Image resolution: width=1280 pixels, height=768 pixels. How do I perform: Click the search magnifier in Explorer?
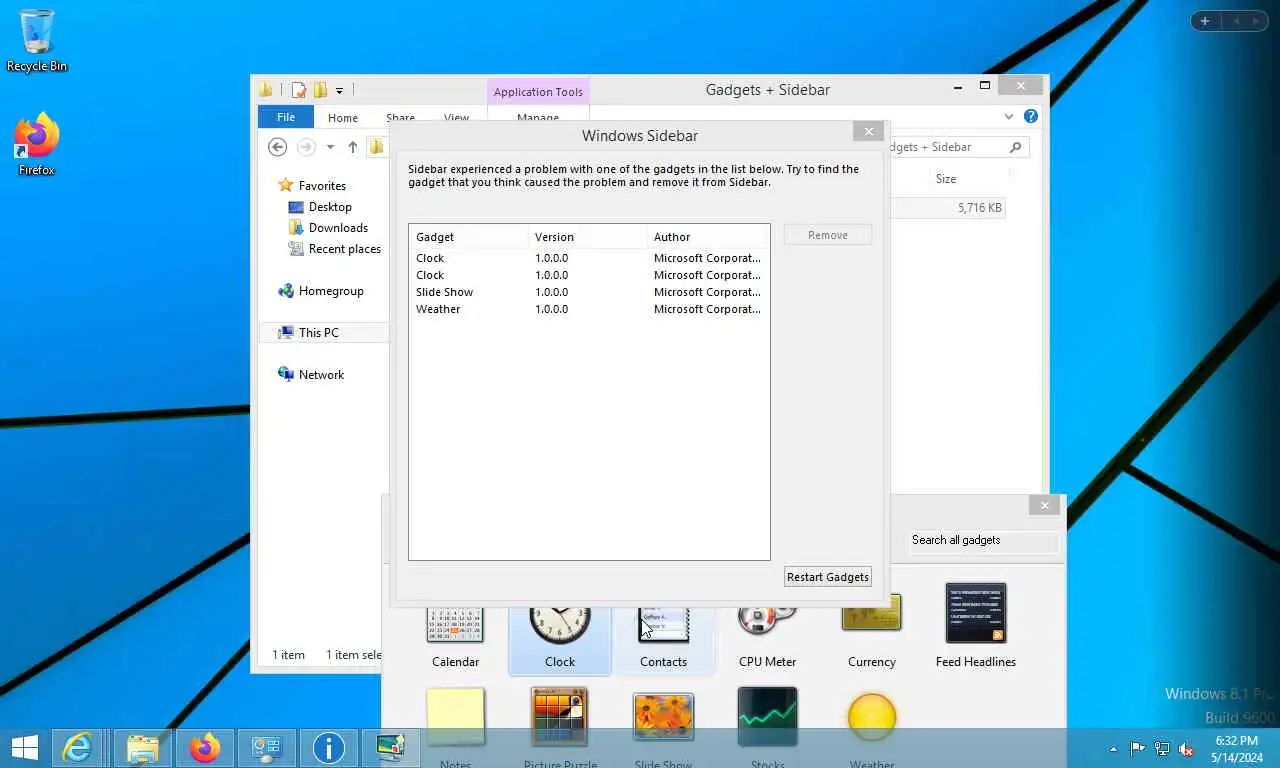point(1015,147)
